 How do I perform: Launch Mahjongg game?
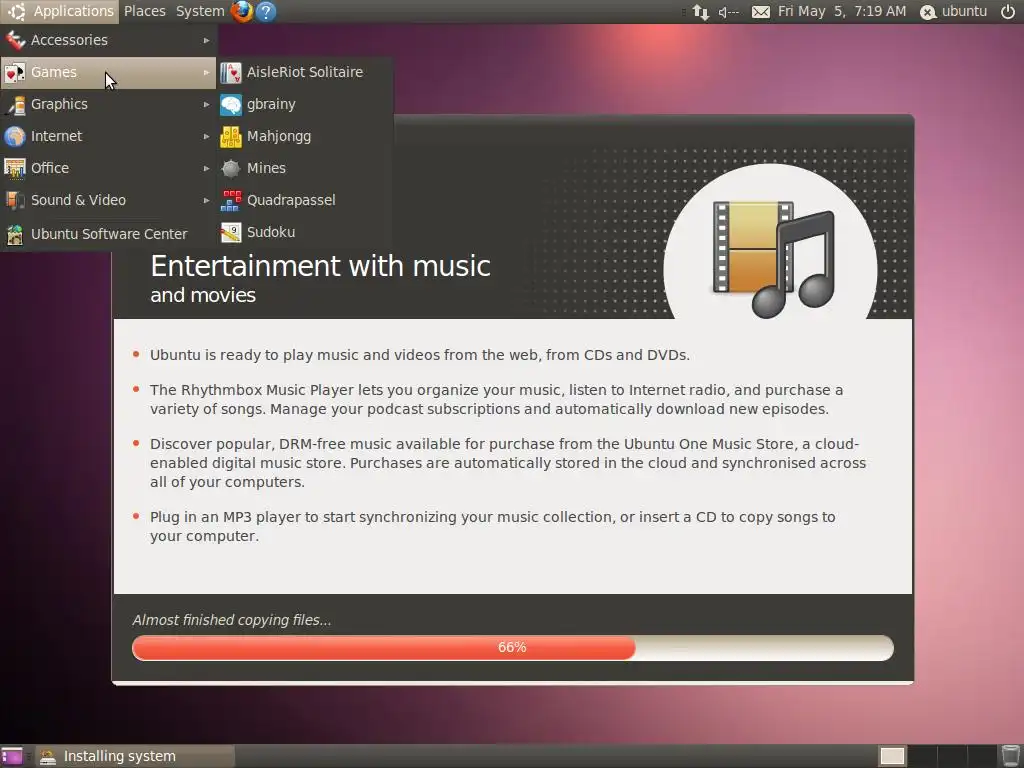(x=304, y=136)
